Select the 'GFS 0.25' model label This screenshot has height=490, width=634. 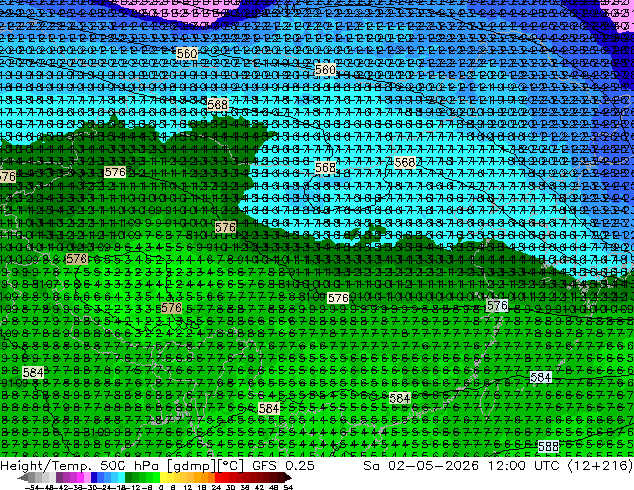(283, 466)
